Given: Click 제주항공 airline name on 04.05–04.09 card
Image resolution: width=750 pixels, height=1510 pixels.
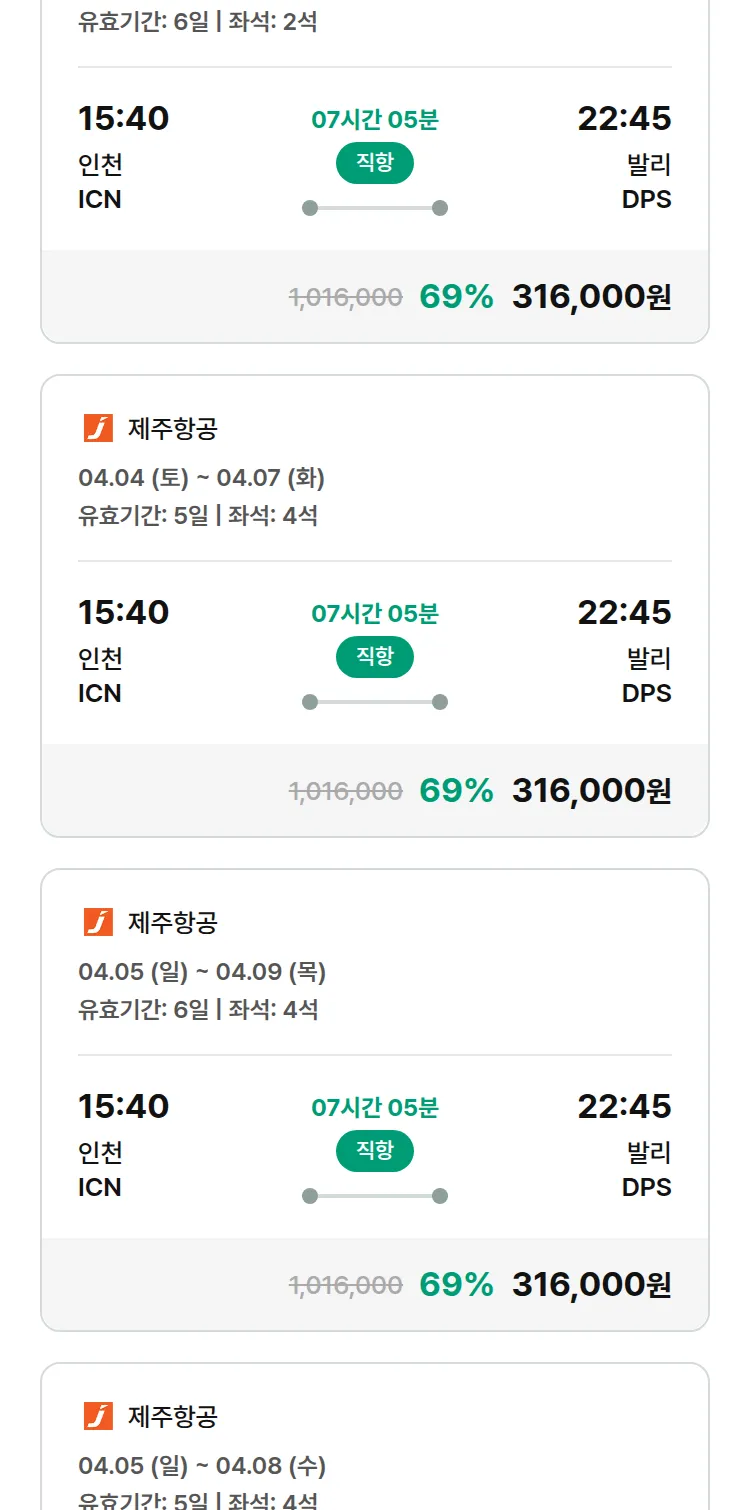Looking at the screenshot, I should coord(173,923).
